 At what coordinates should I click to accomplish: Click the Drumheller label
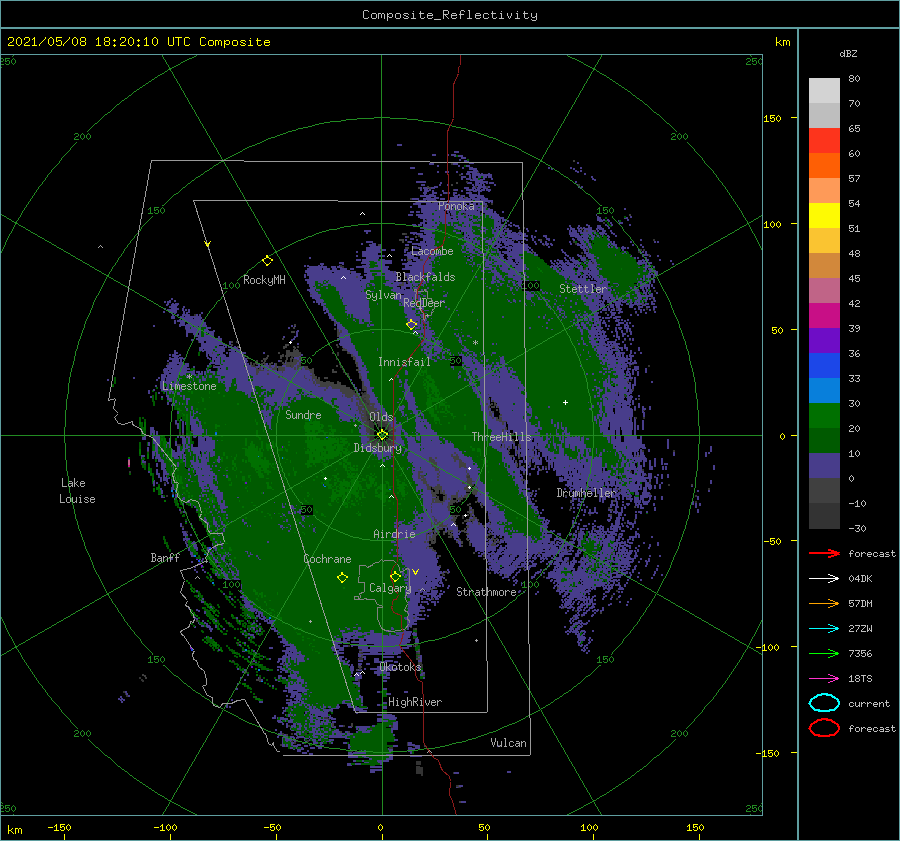[x=586, y=493]
